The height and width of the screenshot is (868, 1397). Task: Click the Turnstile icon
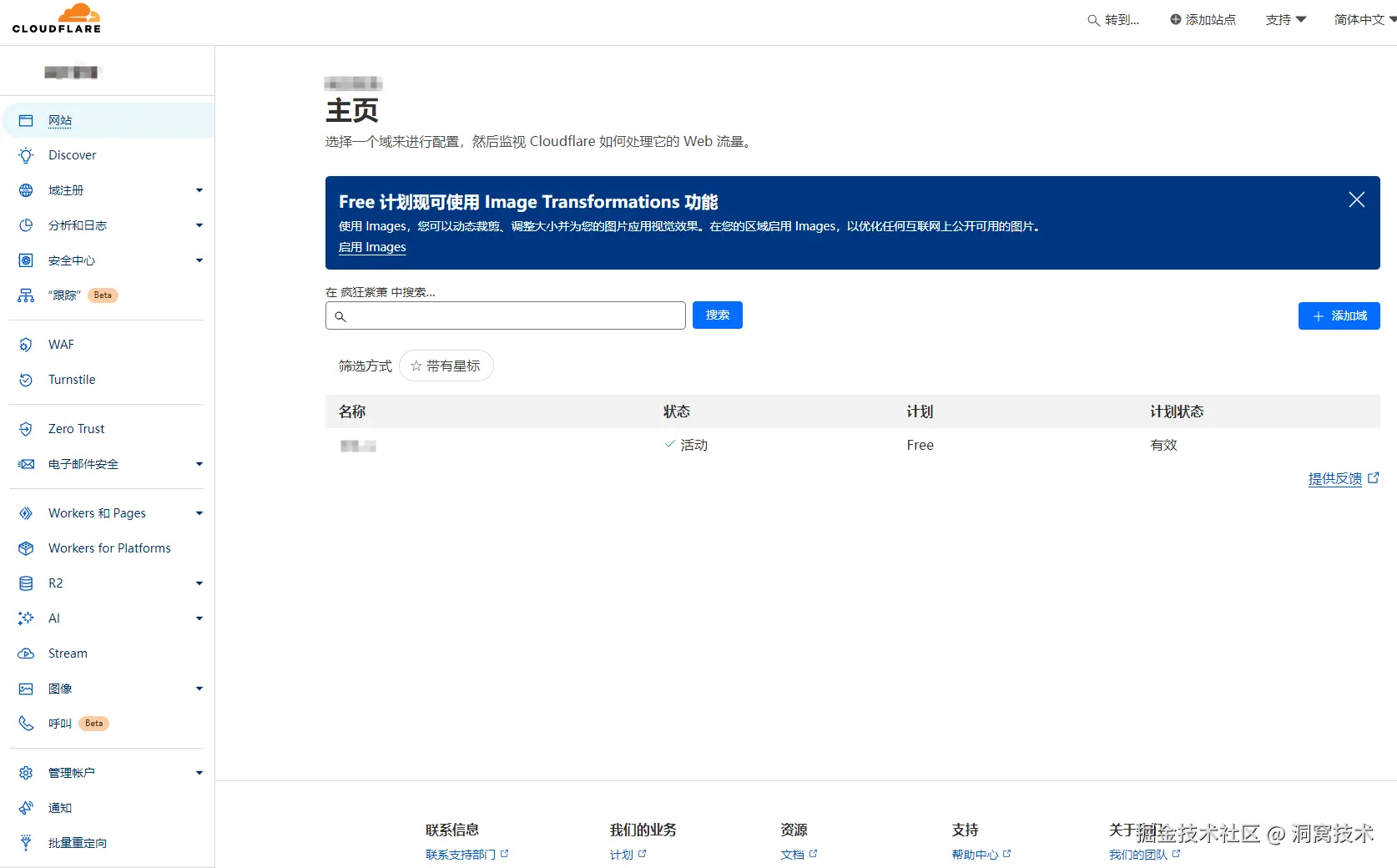pos(26,380)
